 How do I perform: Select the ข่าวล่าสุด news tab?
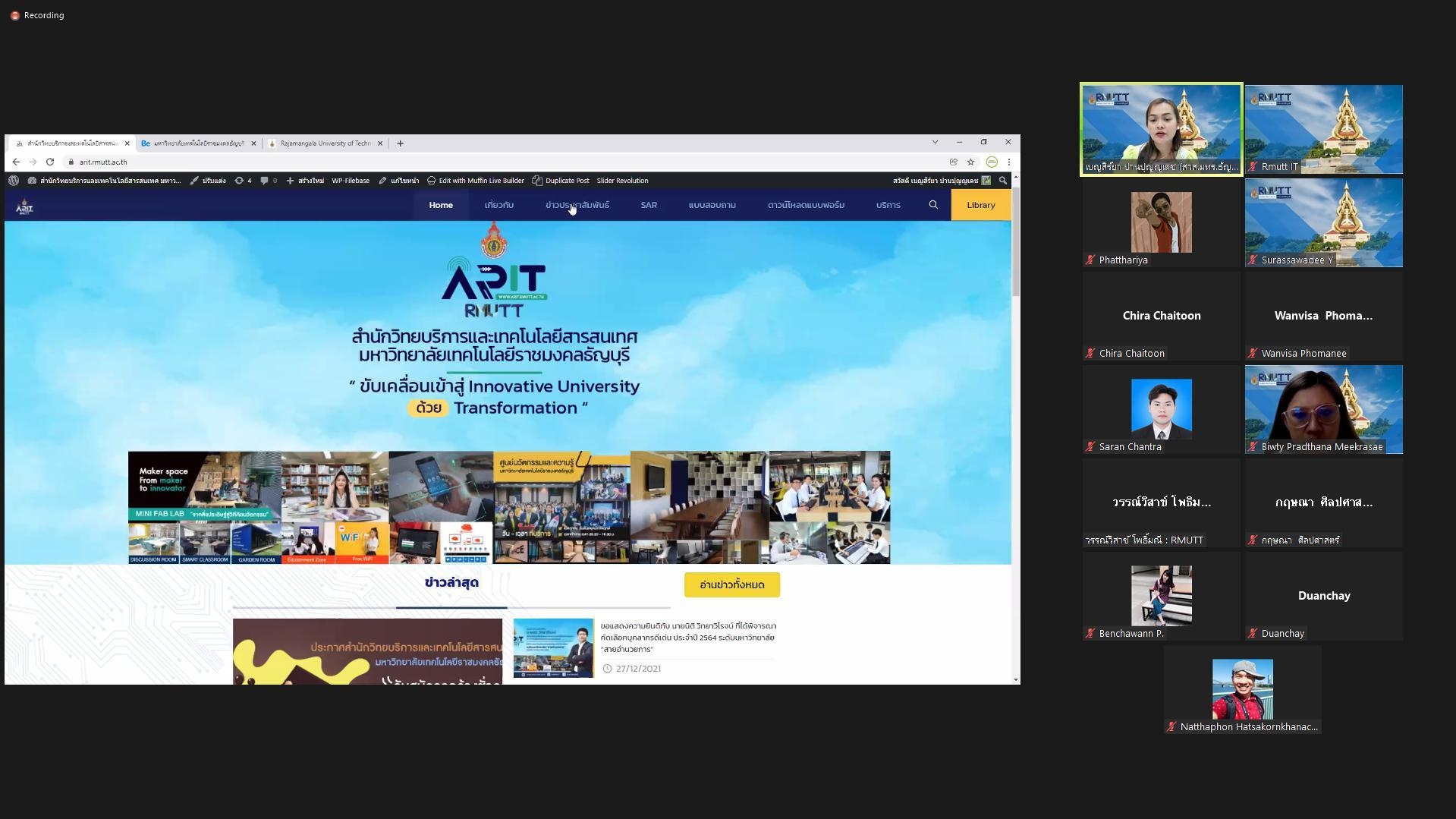click(451, 583)
